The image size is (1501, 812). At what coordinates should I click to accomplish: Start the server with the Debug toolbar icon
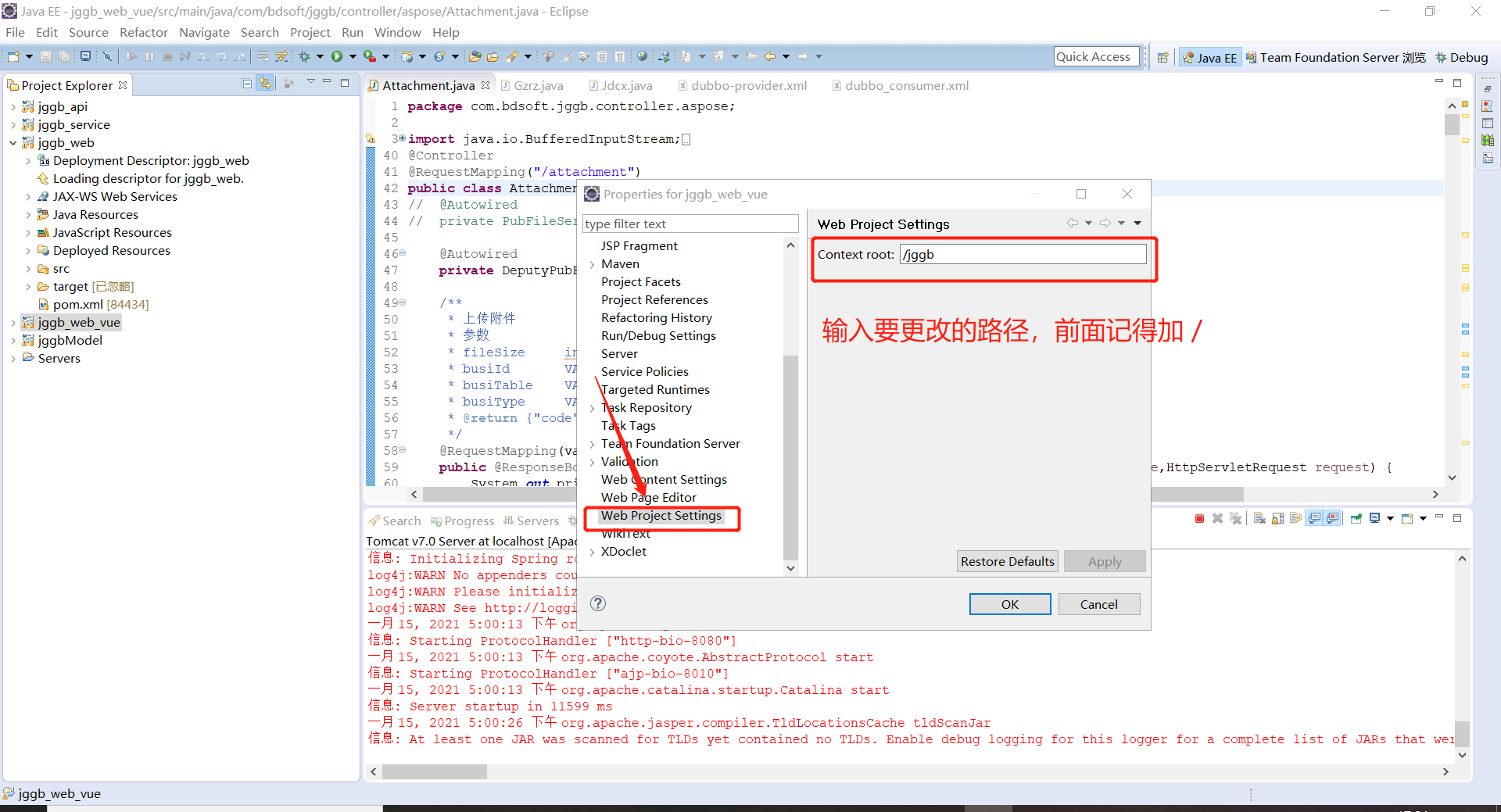tap(305, 56)
